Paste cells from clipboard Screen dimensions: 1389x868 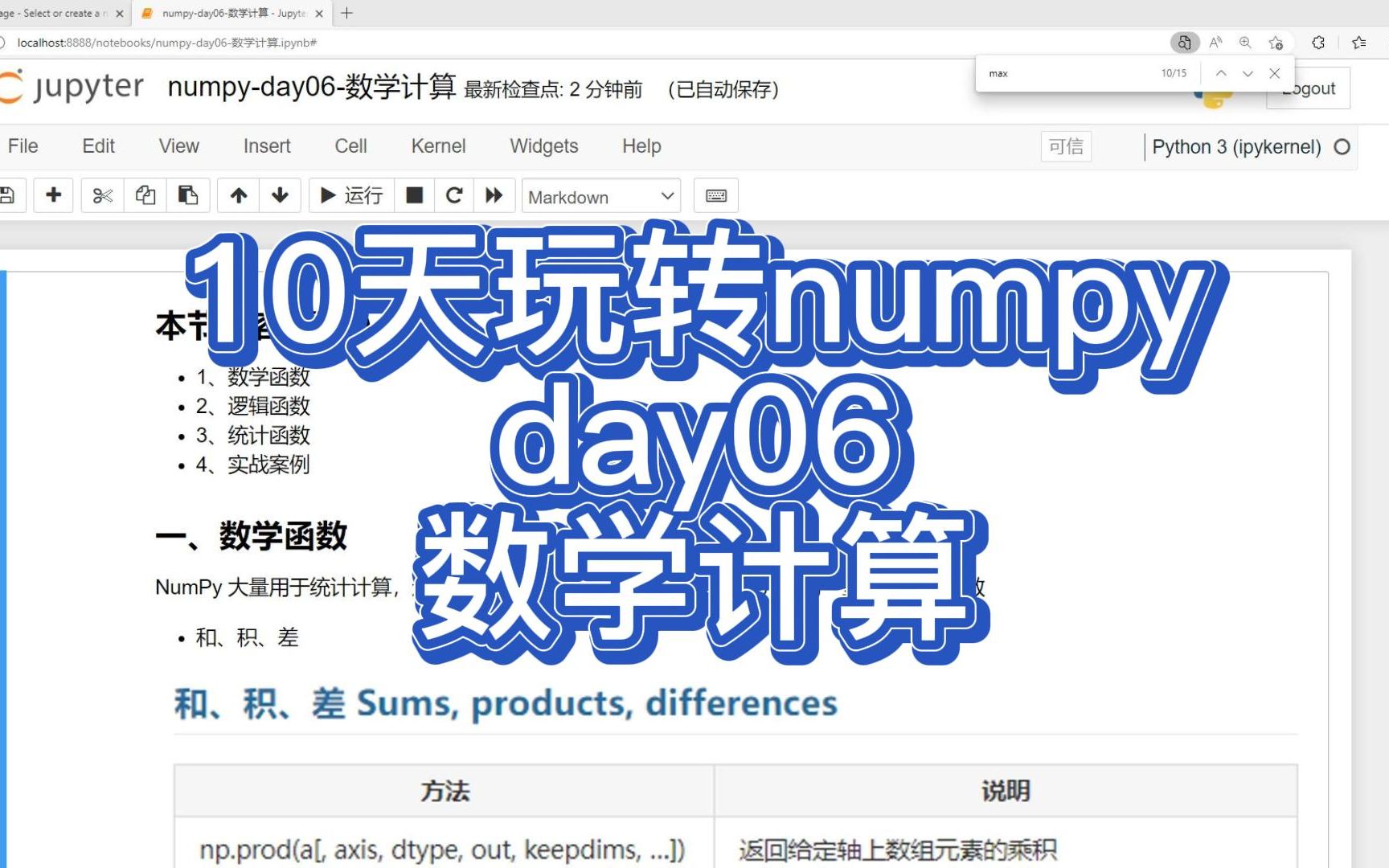(188, 195)
